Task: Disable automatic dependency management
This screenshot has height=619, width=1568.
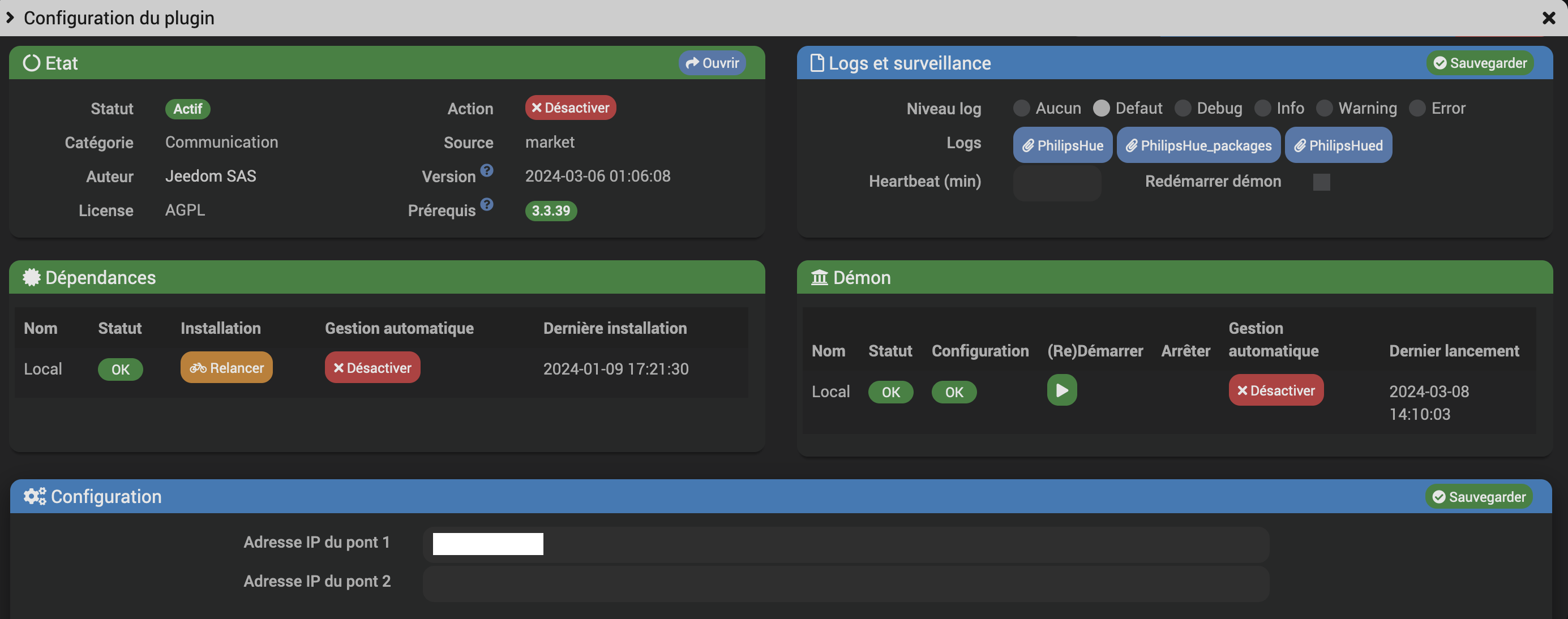Action: [372, 368]
